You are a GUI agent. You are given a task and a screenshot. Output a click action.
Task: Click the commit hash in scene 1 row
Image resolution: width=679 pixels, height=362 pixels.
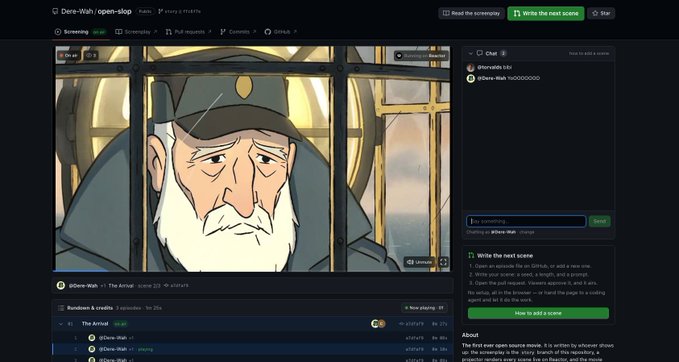point(414,338)
